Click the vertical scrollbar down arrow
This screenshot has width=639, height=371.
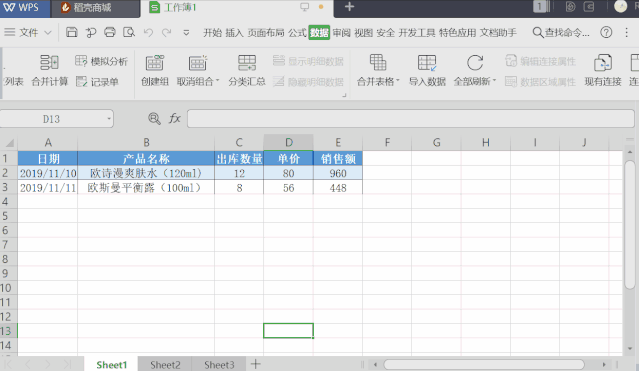pos(630,349)
